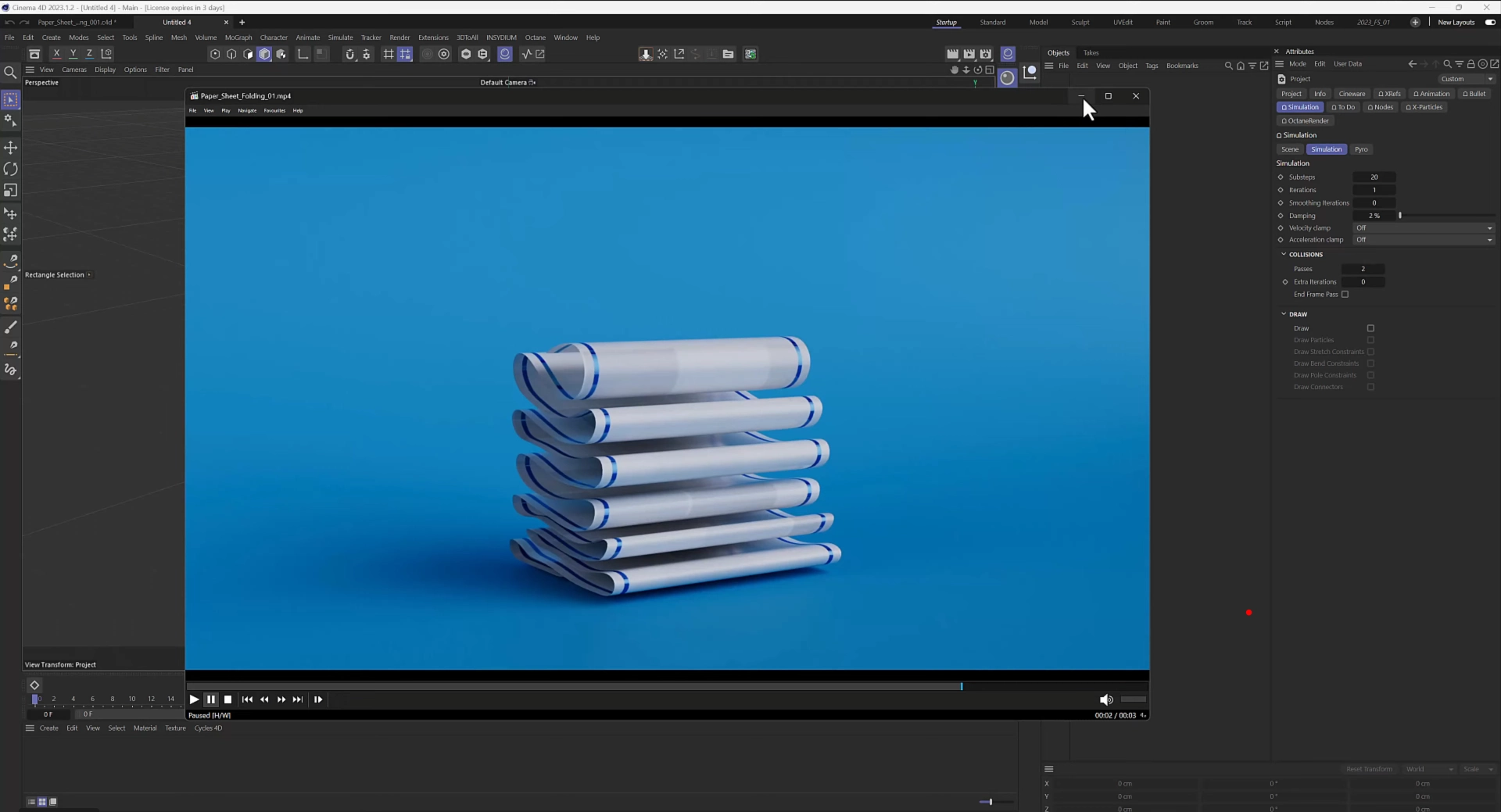Screen dimensions: 1501x812
Task: Select Rectangle Selection tool icon
Action: (11, 99)
